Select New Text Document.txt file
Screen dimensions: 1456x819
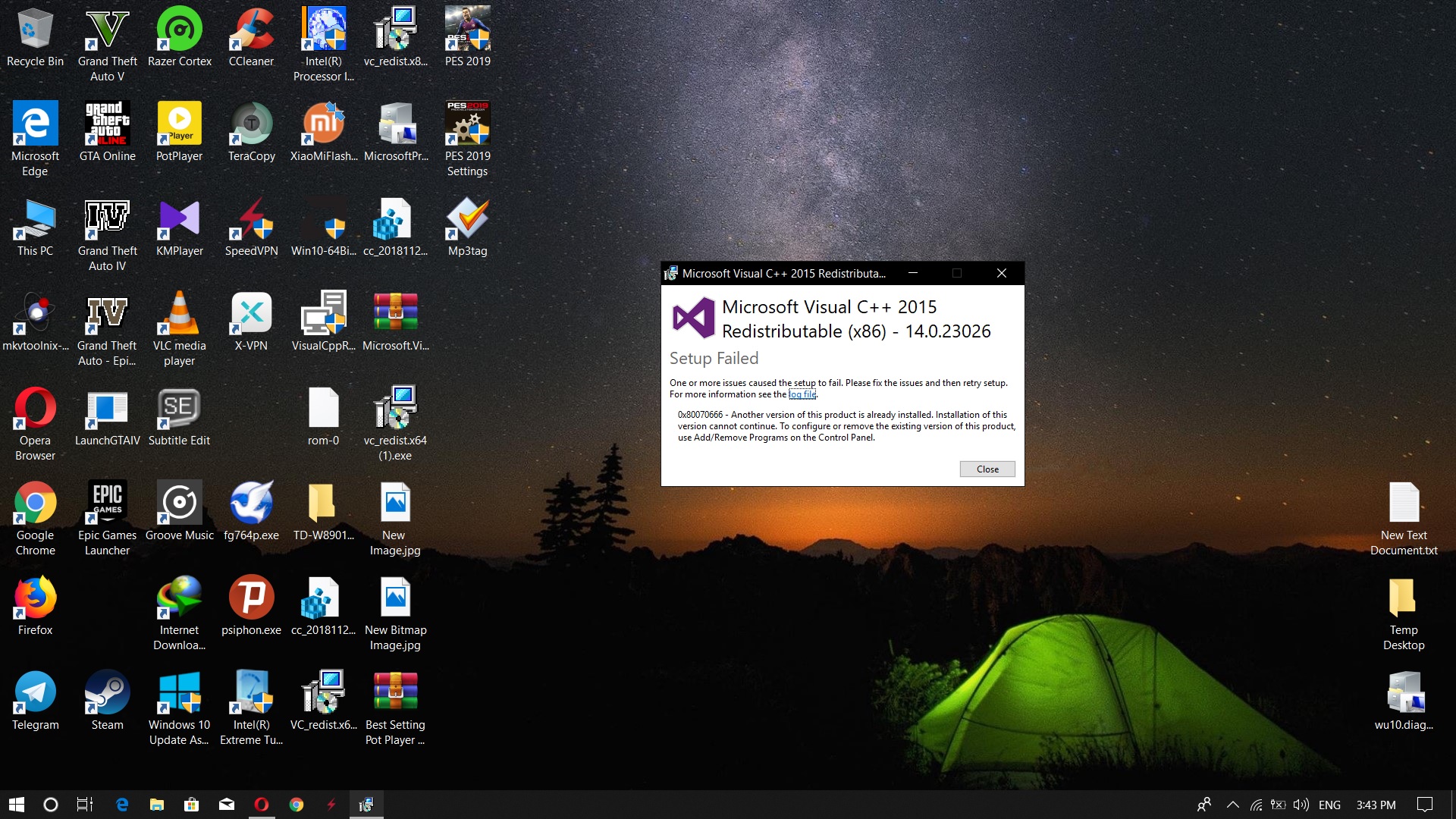[1404, 518]
